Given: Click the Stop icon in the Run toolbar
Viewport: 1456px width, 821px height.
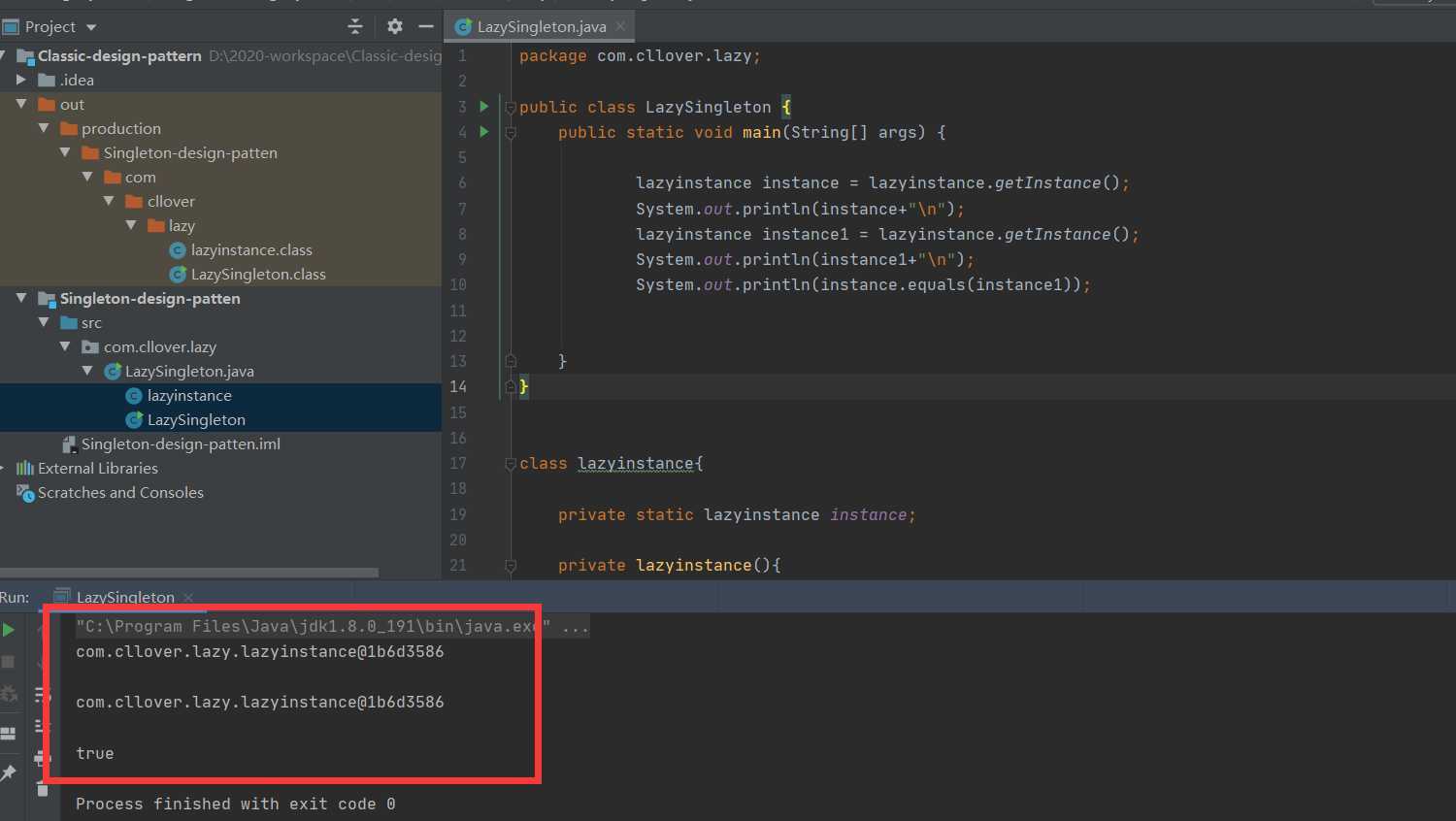Looking at the screenshot, I should pyautogui.click(x=9, y=662).
